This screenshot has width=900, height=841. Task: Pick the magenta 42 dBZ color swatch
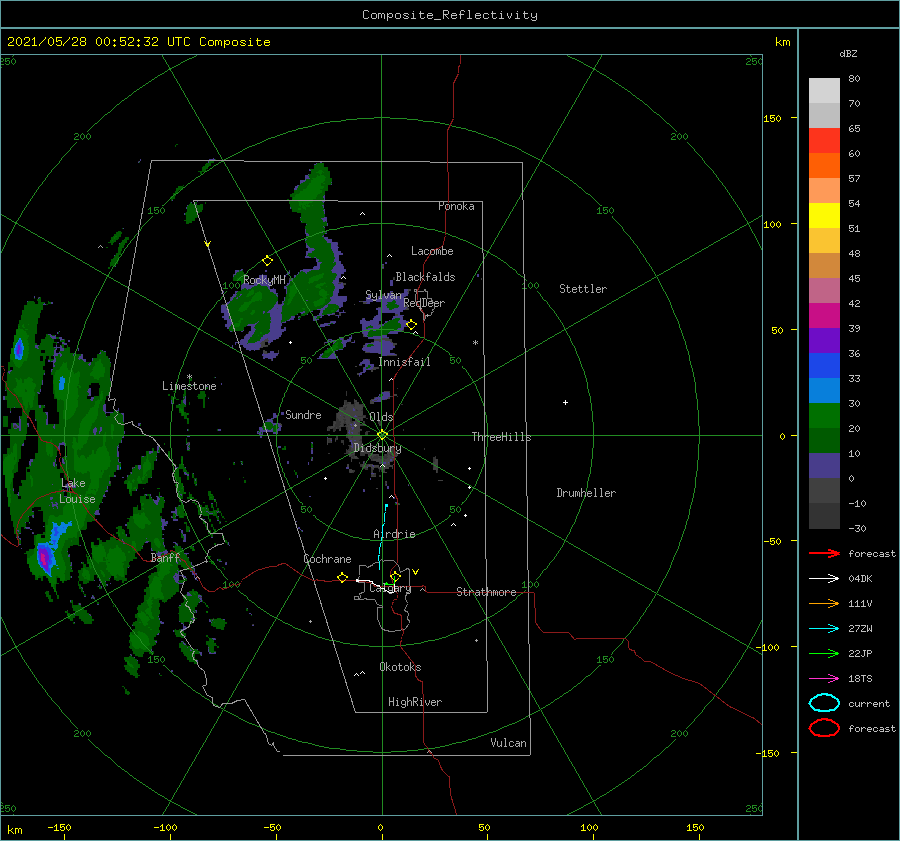[x=824, y=315]
